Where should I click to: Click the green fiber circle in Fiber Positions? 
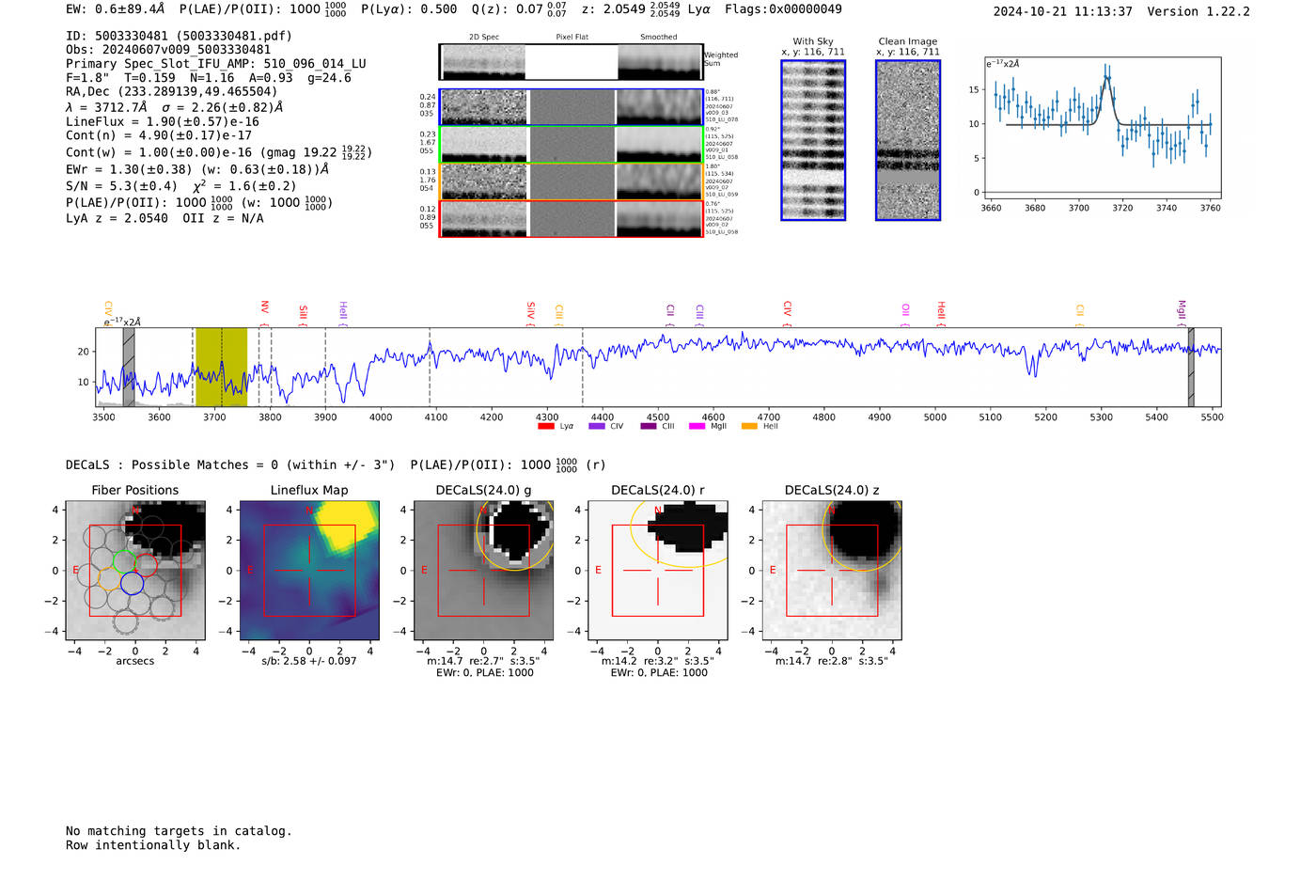pos(124,562)
